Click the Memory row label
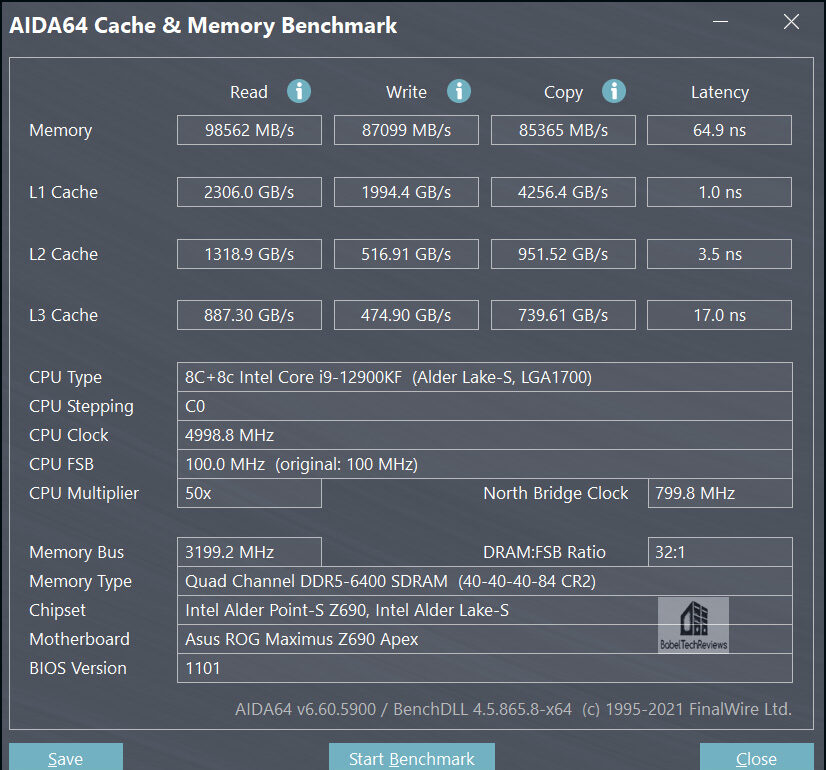This screenshot has height=770, width=826. coord(61,131)
